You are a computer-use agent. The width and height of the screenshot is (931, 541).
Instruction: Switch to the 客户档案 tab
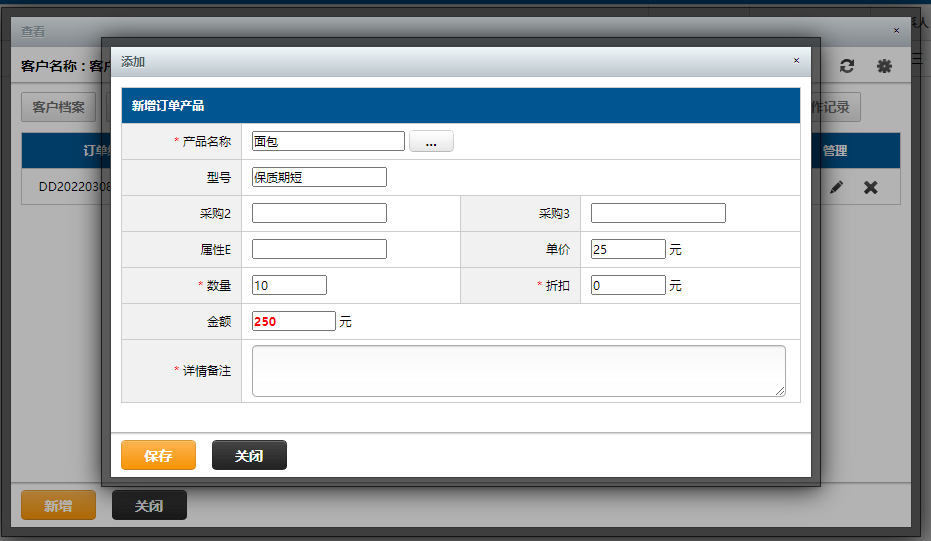click(58, 107)
